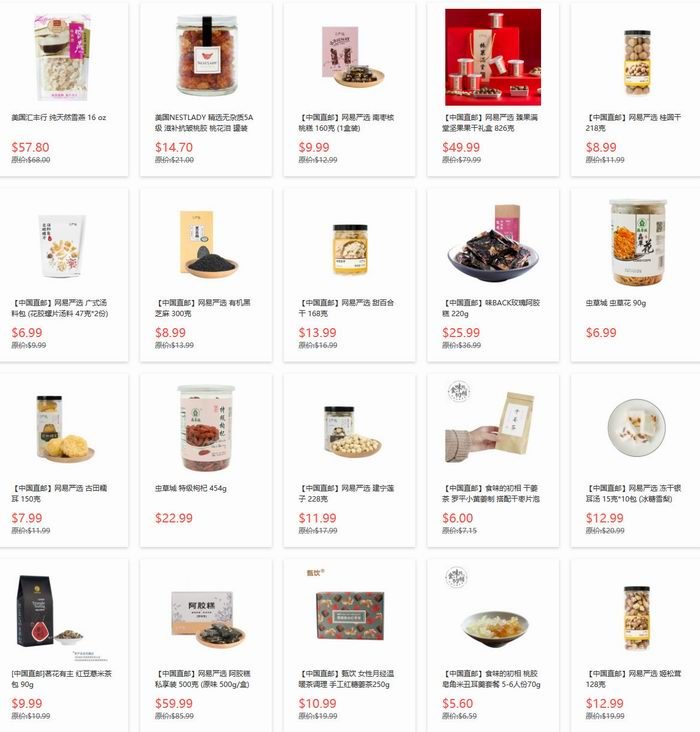Image resolution: width=700 pixels, height=732 pixels.
Task: Click the 甄饮 手工红糖姜茶250g title
Action: point(346,679)
